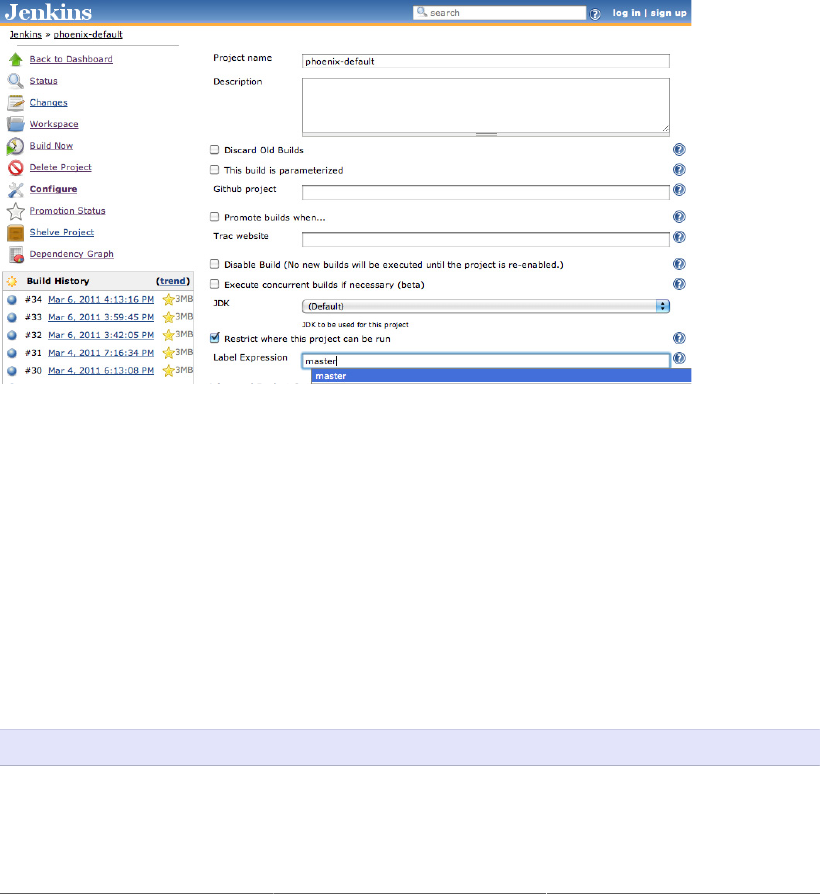Click the Jenkins logo header

click(x=48, y=13)
